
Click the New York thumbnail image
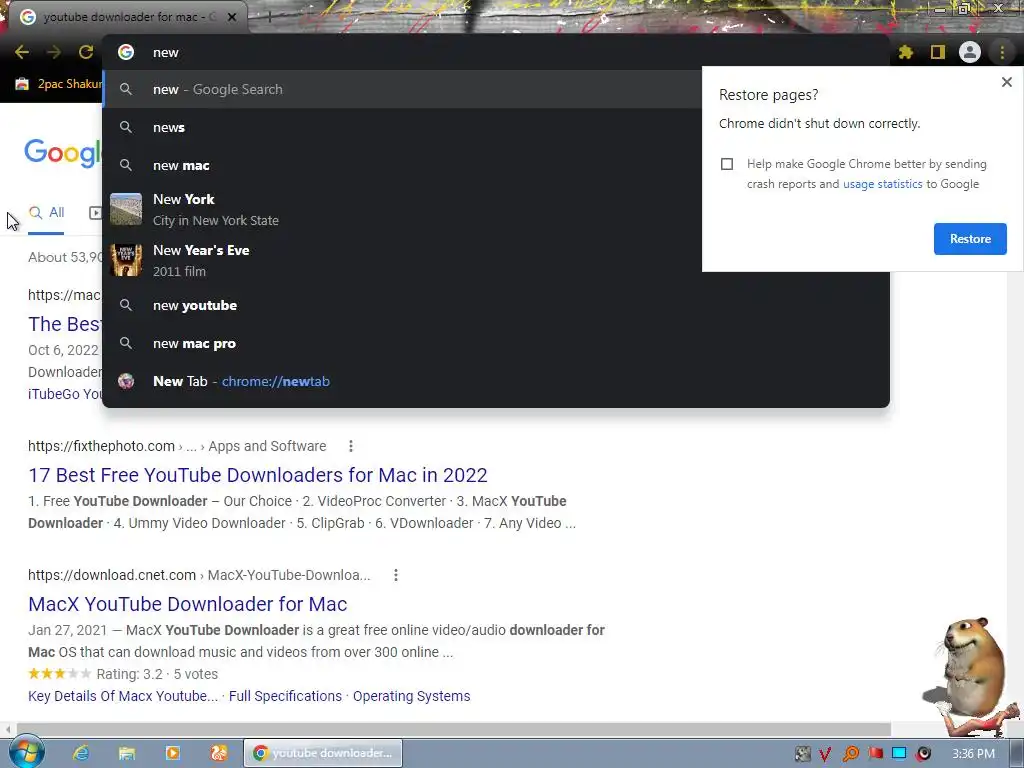pos(126,210)
